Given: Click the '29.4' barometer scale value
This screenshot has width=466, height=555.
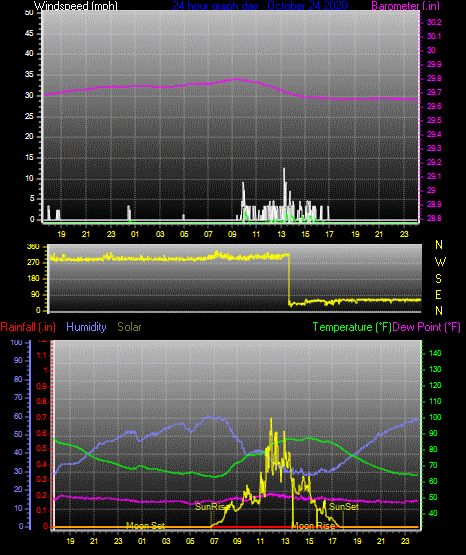Looking at the screenshot, I should pos(434,135).
